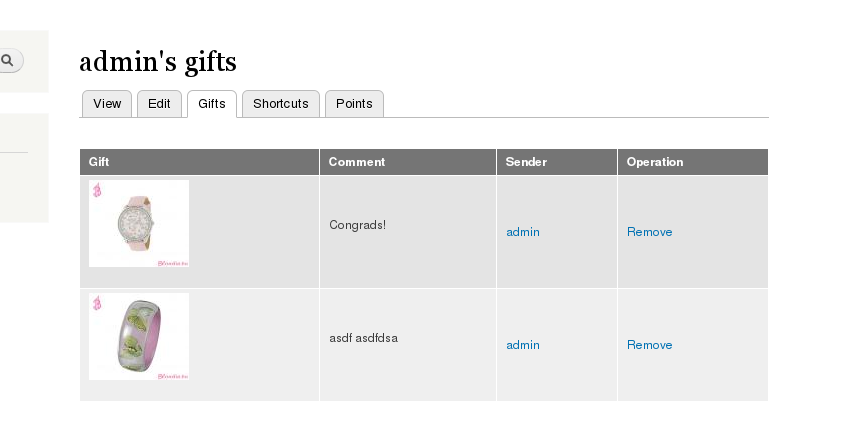
Task: Open the View tab
Action: point(107,104)
